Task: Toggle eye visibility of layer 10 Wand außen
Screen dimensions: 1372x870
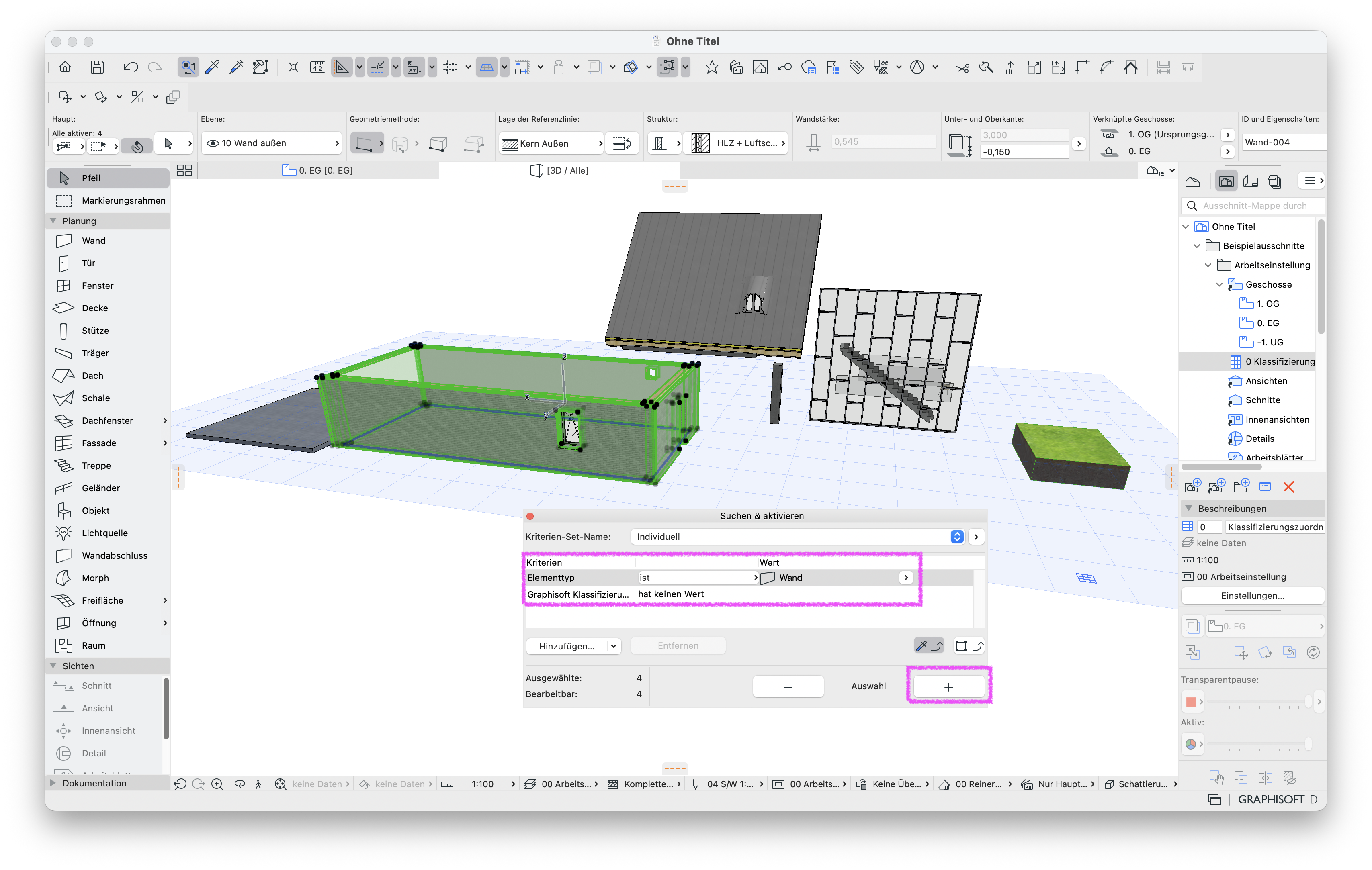Action: (x=213, y=143)
